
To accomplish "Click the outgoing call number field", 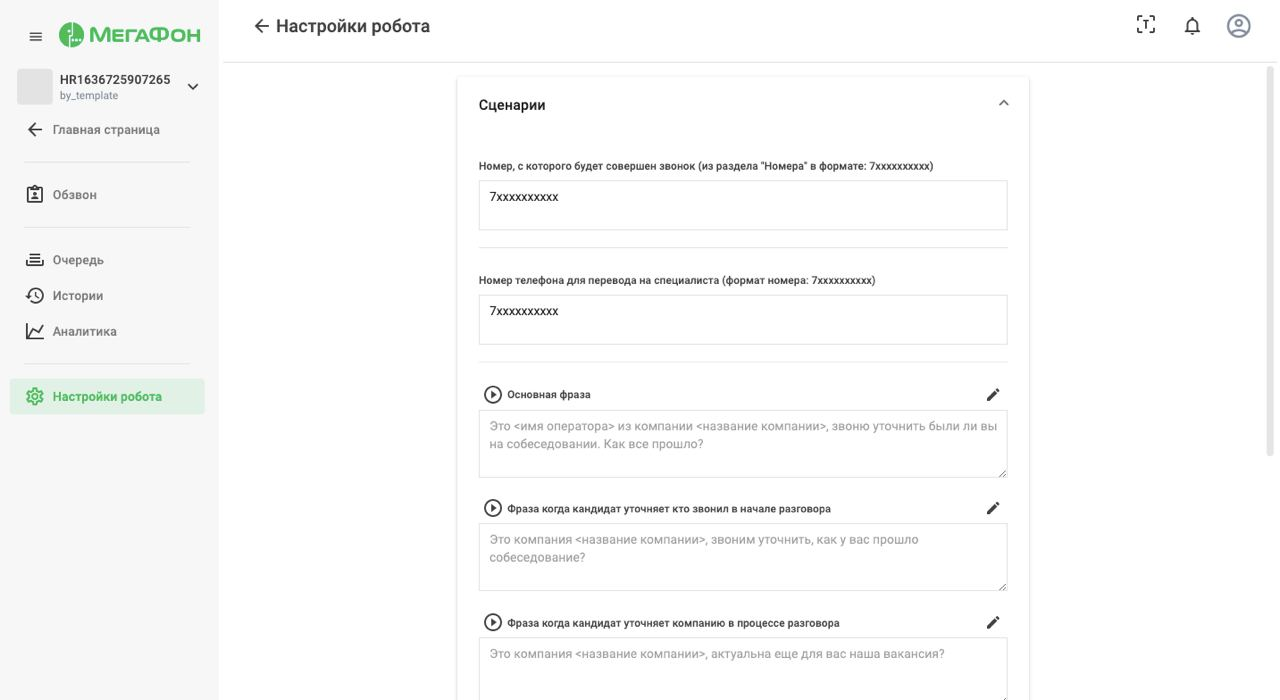I will tap(742, 205).
